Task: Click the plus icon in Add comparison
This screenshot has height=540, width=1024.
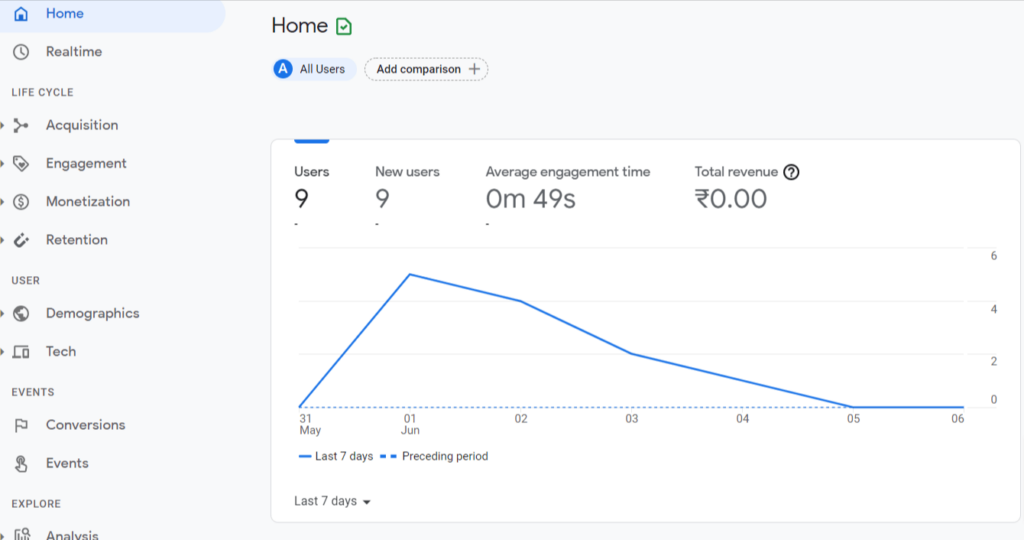Action: tap(474, 69)
